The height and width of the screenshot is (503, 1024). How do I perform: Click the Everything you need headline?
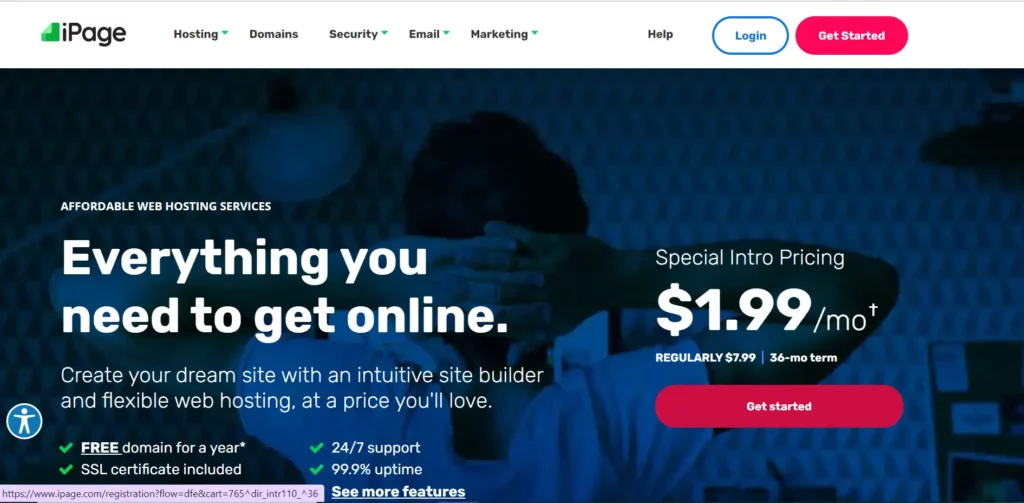[284, 287]
